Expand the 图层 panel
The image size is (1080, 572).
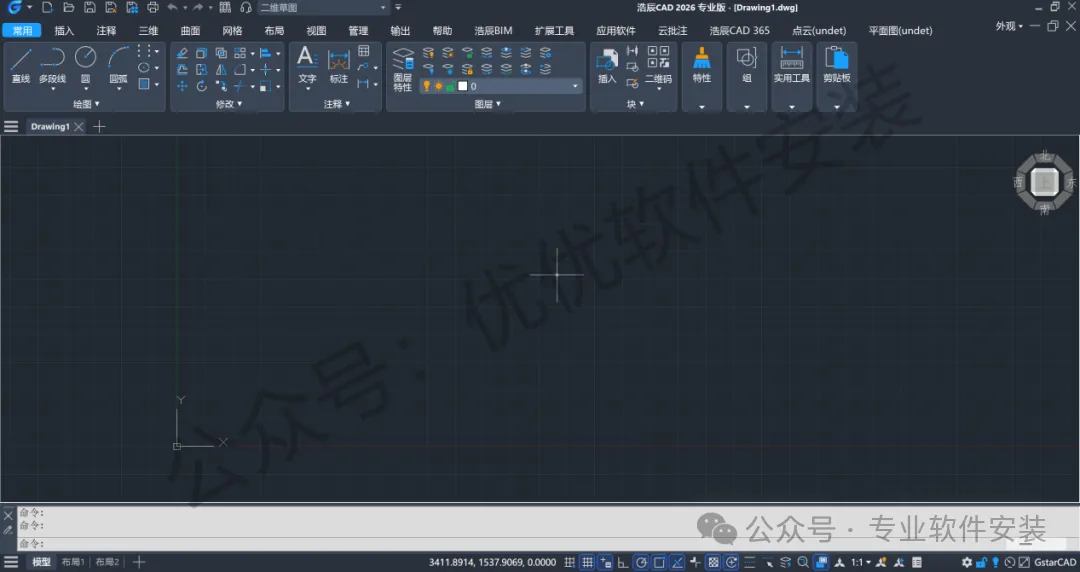[x=488, y=104]
